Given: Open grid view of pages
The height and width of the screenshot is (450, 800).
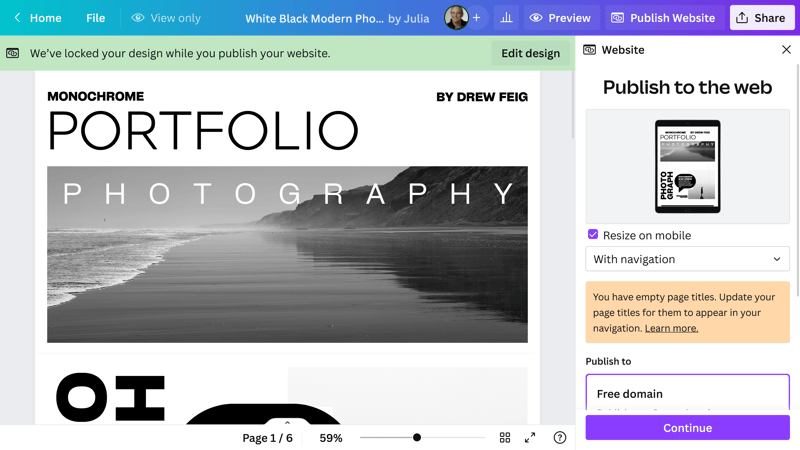Looking at the screenshot, I should (505, 437).
